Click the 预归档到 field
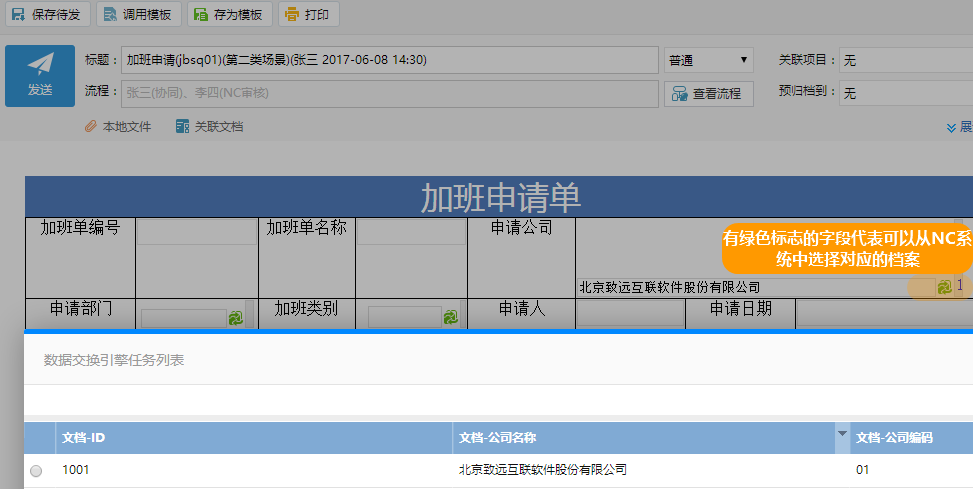 point(906,94)
